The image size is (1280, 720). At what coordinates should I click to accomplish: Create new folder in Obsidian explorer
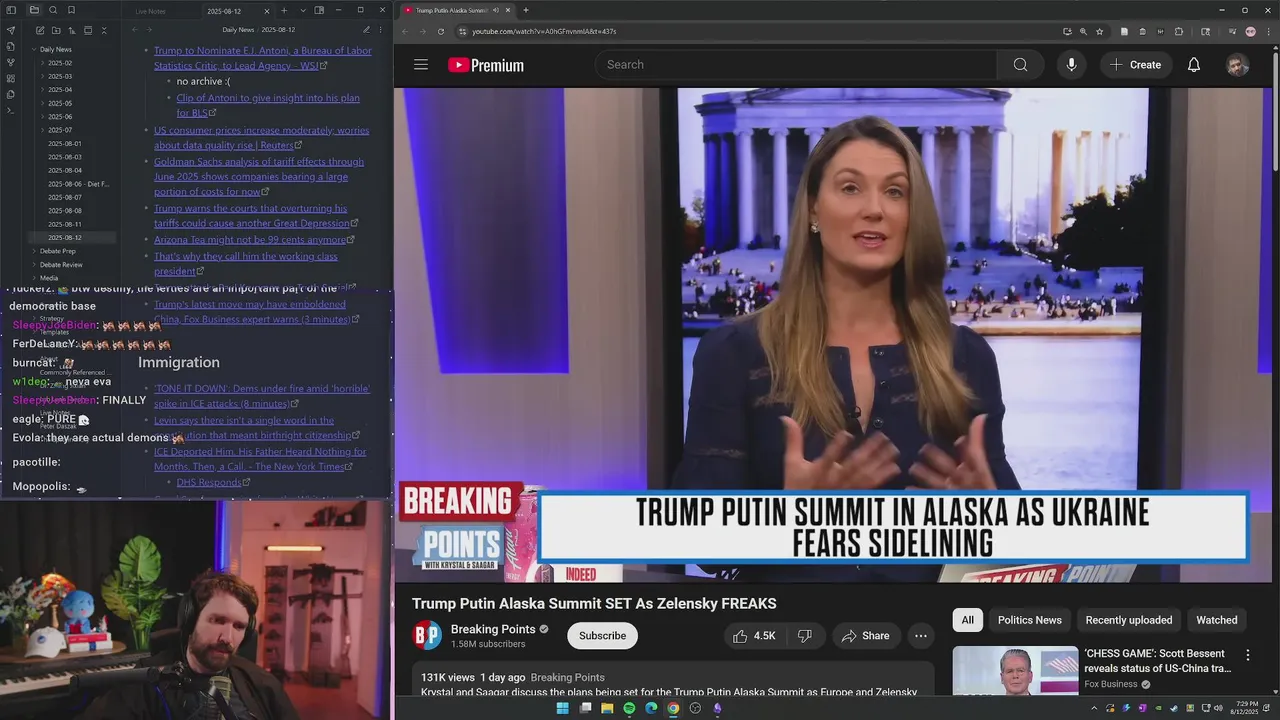(x=56, y=30)
